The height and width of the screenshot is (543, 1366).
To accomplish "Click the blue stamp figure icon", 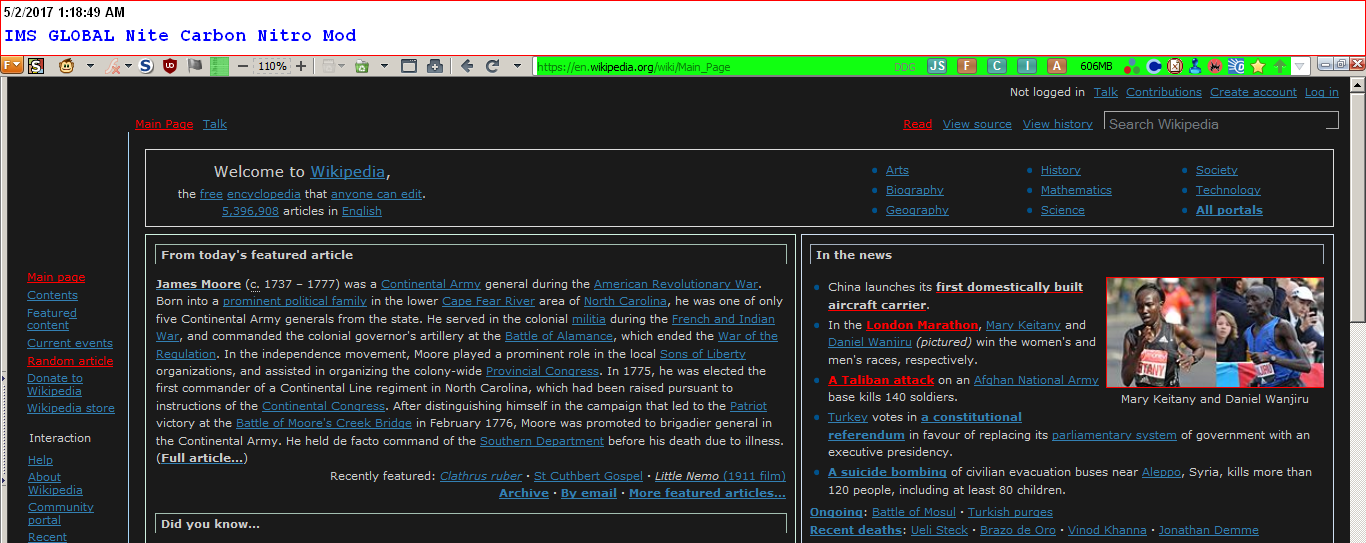I will [x=1195, y=66].
